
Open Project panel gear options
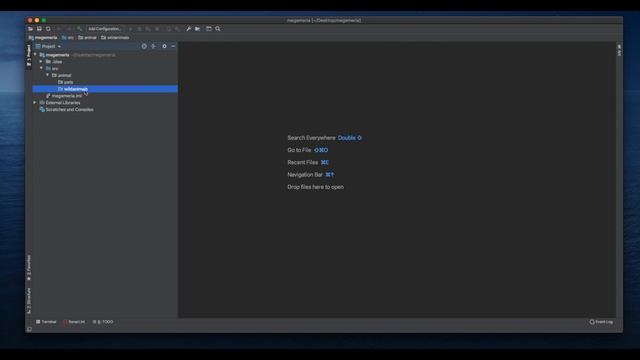164,47
